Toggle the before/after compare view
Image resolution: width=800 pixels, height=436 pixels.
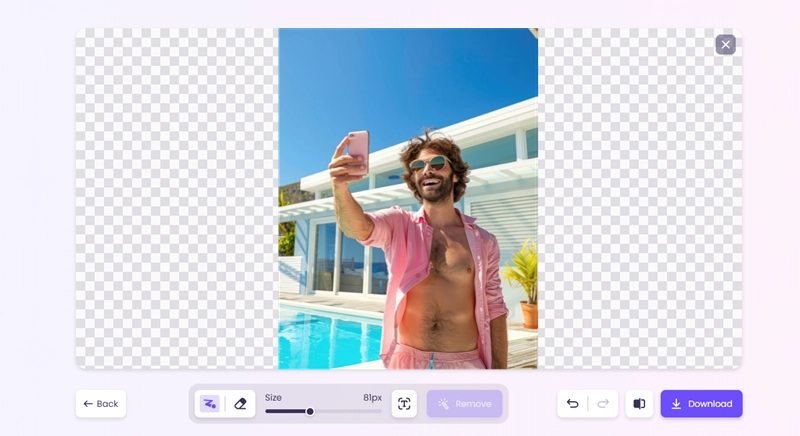click(x=639, y=404)
